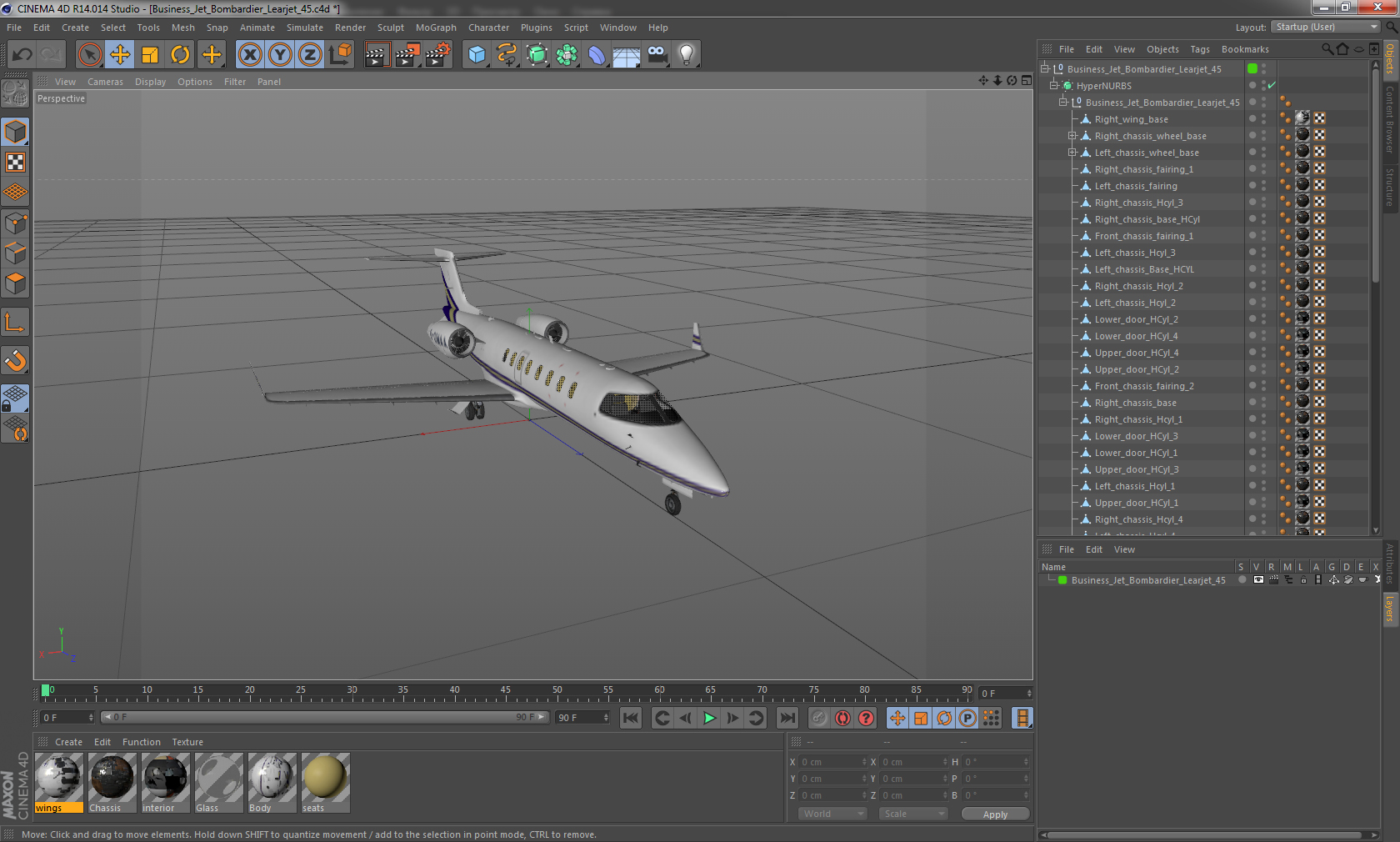Go to start of animation
Image resolution: width=1400 pixels, height=842 pixels.
[631, 718]
